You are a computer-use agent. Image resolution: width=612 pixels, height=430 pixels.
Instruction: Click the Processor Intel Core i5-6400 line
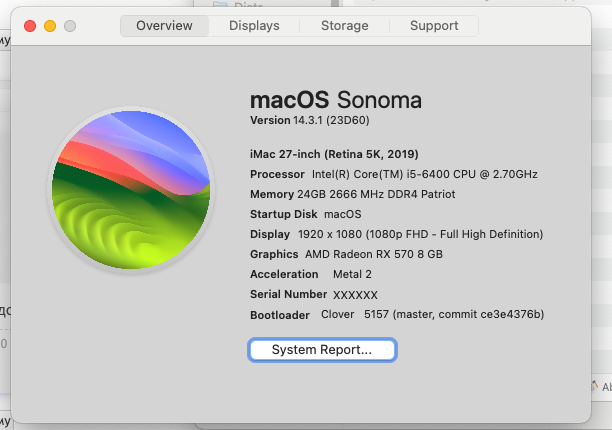click(x=394, y=174)
